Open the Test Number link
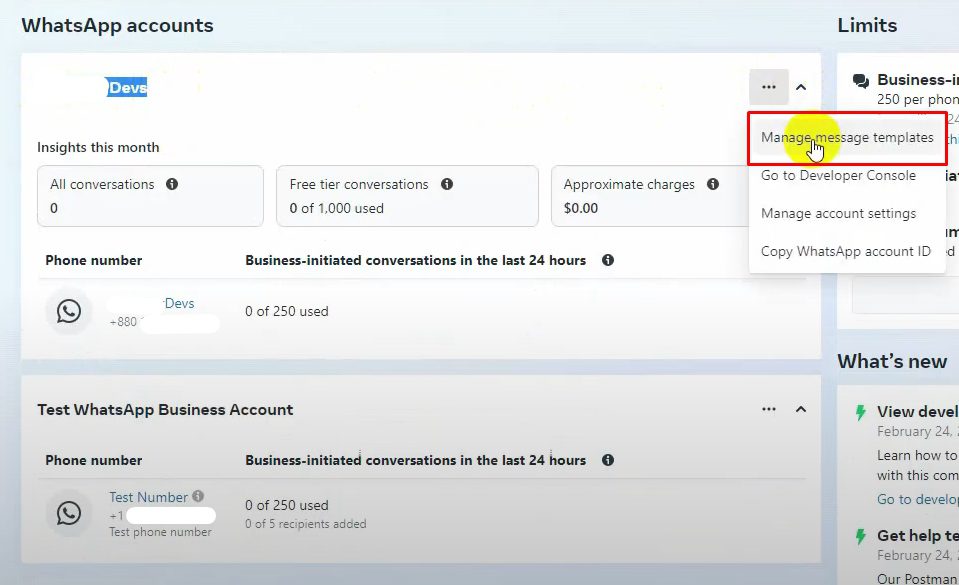 click(x=148, y=497)
